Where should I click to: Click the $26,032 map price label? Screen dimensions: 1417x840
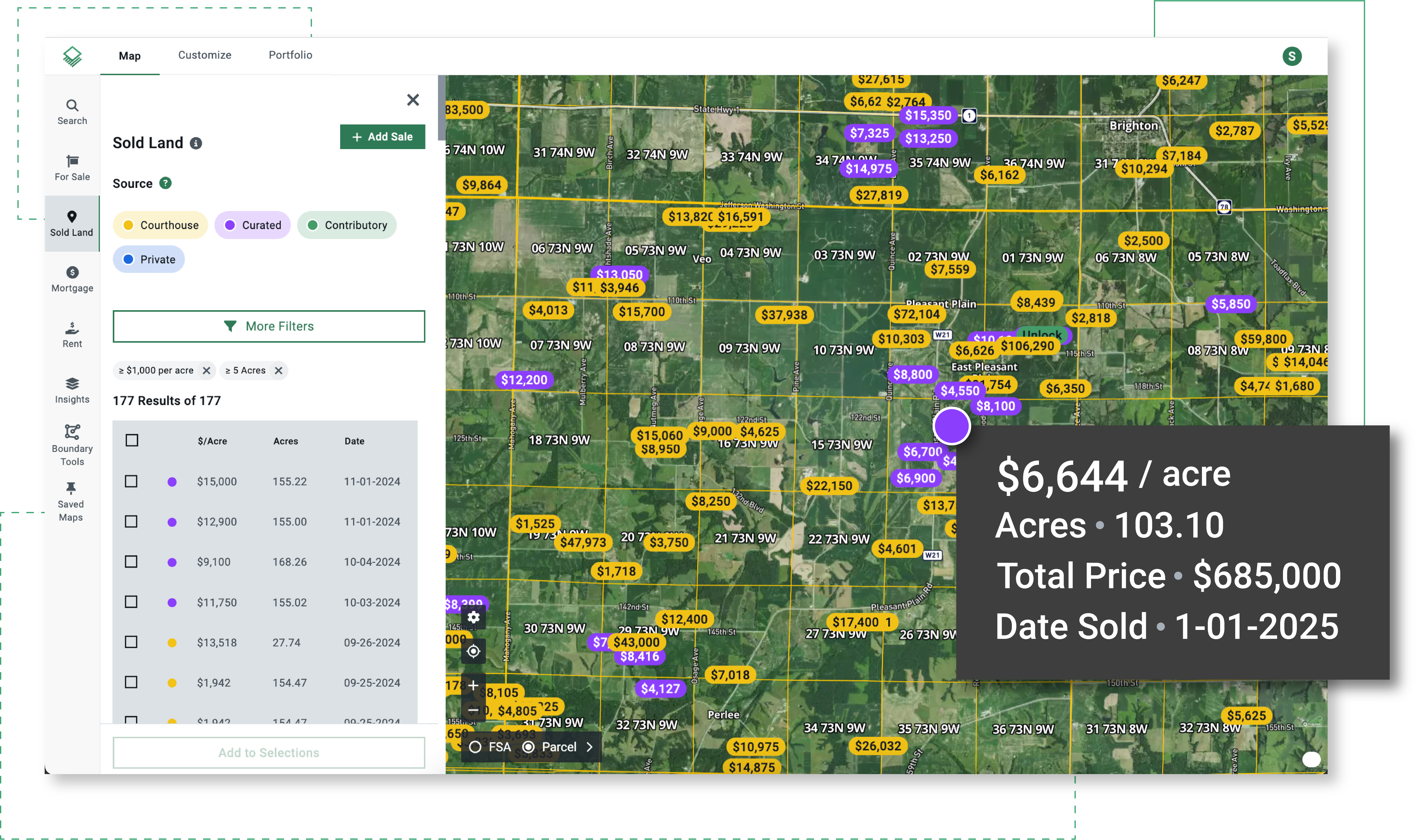pos(878,746)
